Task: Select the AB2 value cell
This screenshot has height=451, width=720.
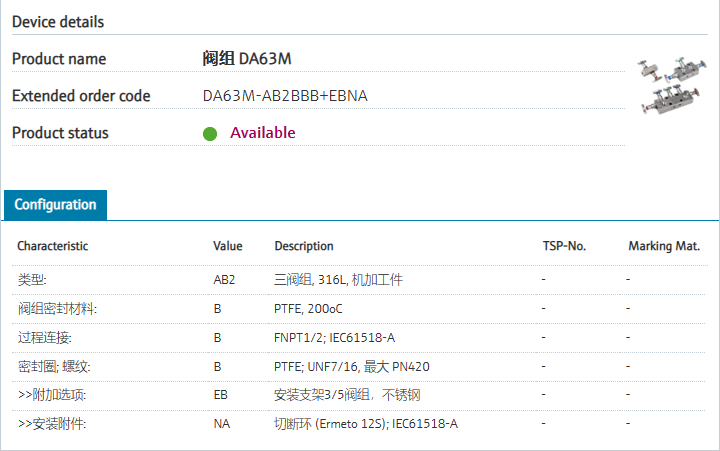Action: click(x=224, y=280)
